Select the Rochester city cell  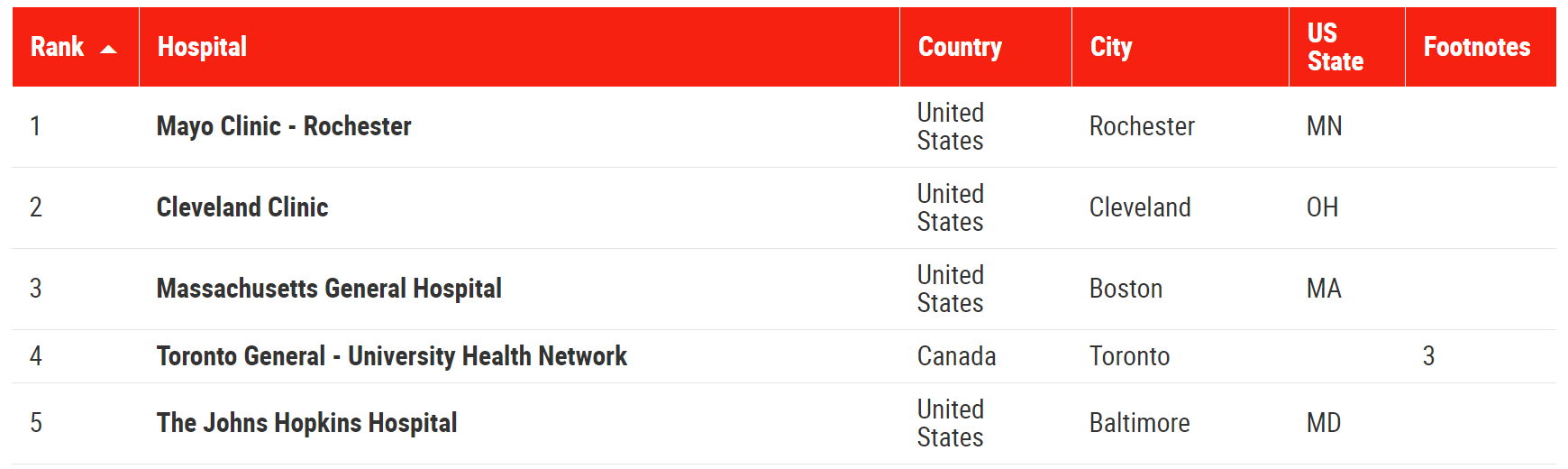(x=1142, y=126)
